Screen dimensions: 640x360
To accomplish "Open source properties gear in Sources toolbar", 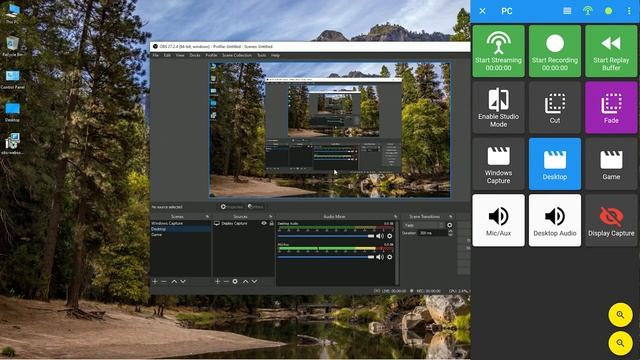I will [x=235, y=281].
